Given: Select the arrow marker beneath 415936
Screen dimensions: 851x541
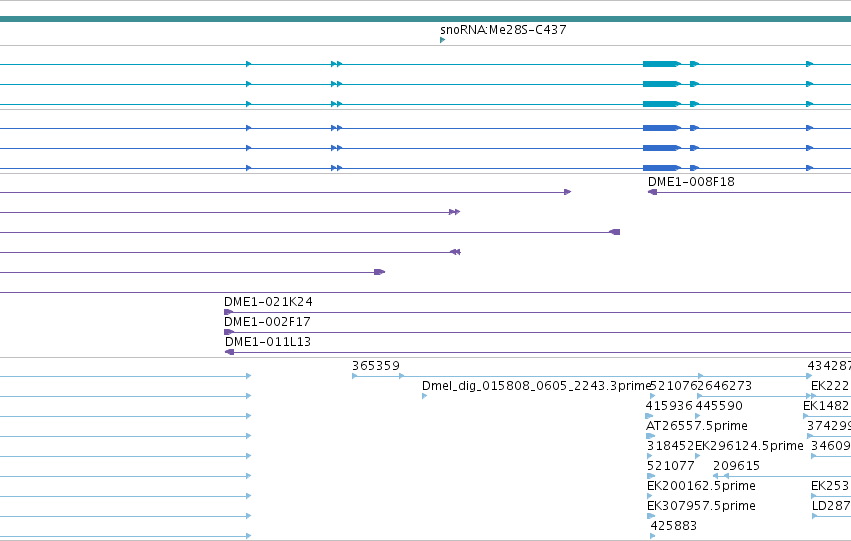Looking at the screenshot, I should tap(649, 416).
